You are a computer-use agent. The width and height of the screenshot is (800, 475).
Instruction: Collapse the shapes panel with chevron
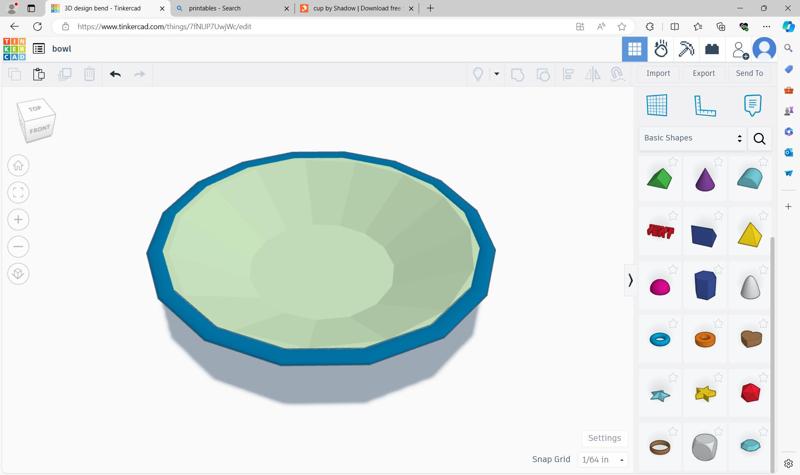[630, 281]
